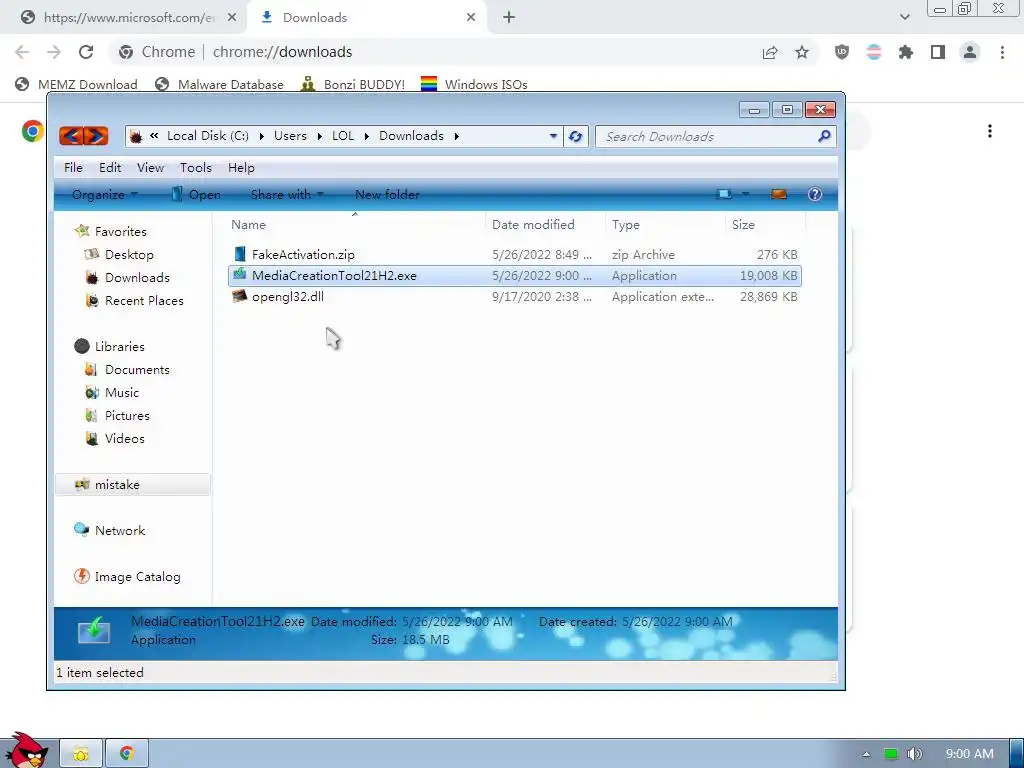Open the Share with dropdown
Viewport: 1024px width, 768px height.
coord(287,194)
